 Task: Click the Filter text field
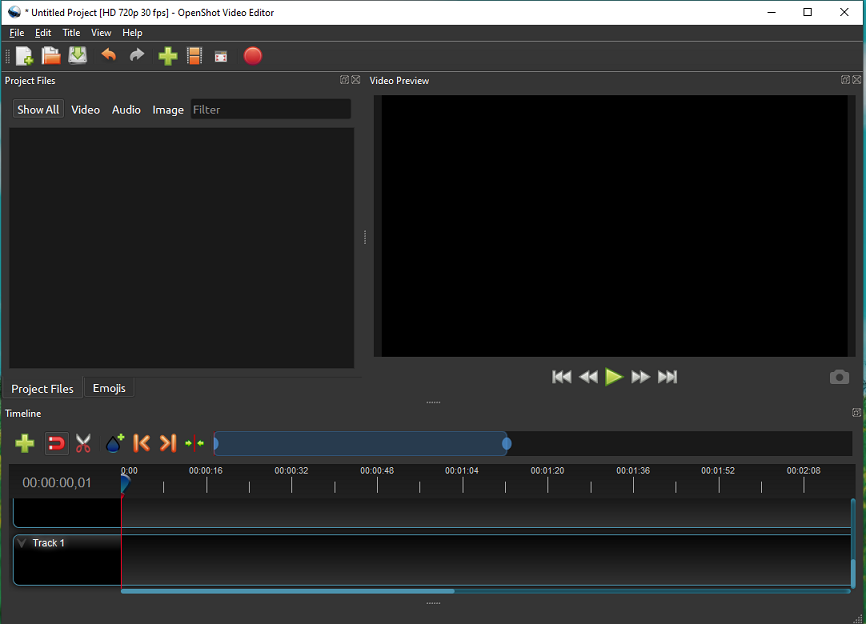(x=271, y=109)
